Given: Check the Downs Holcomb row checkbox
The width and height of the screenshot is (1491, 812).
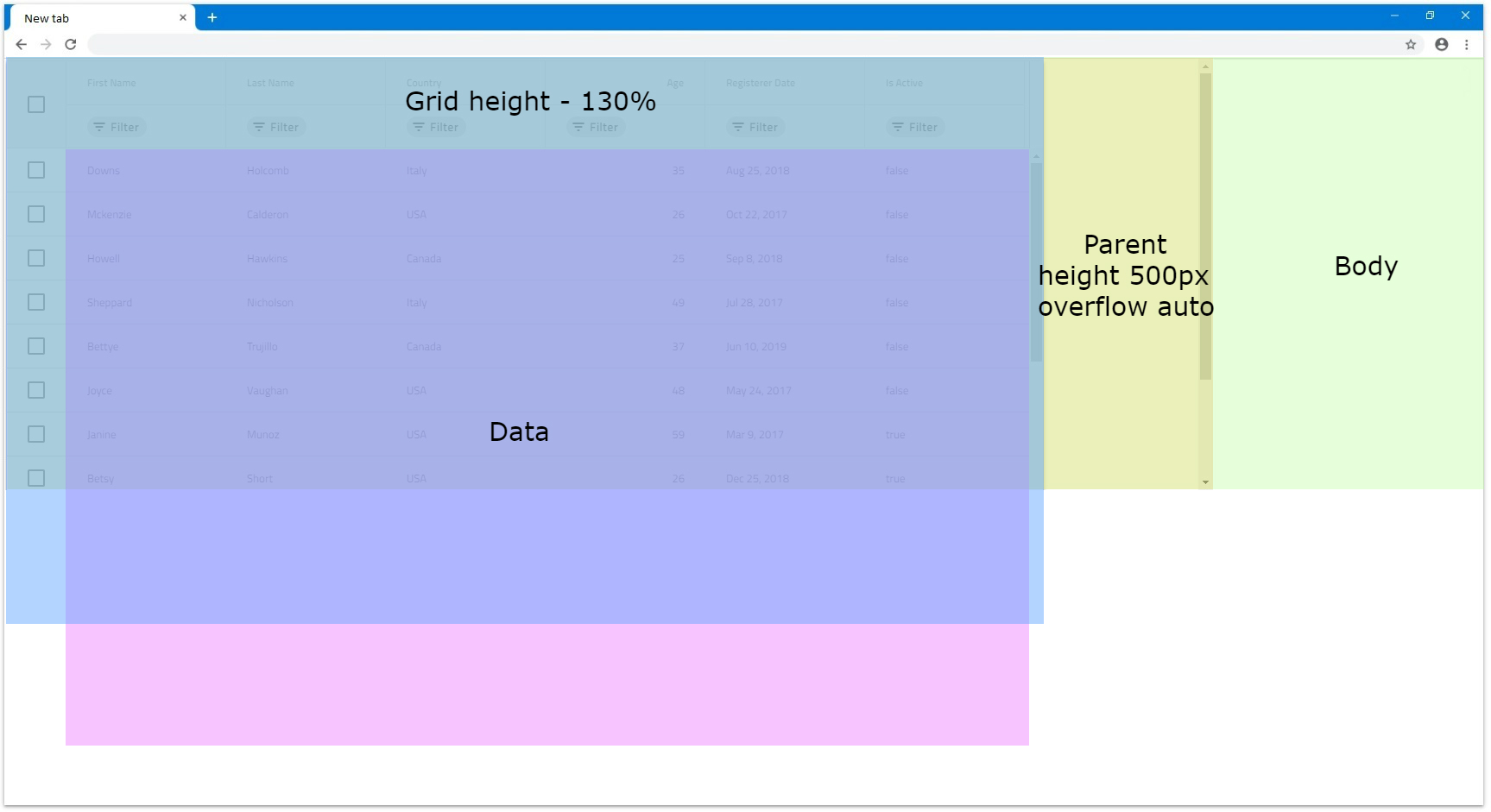Looking at the screenshot, I should [x=36, y=171].
